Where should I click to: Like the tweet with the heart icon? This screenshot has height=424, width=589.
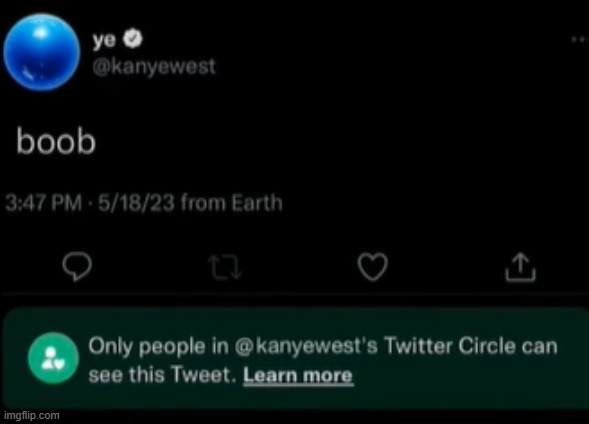pyautogui.click(x=372, y=267)
